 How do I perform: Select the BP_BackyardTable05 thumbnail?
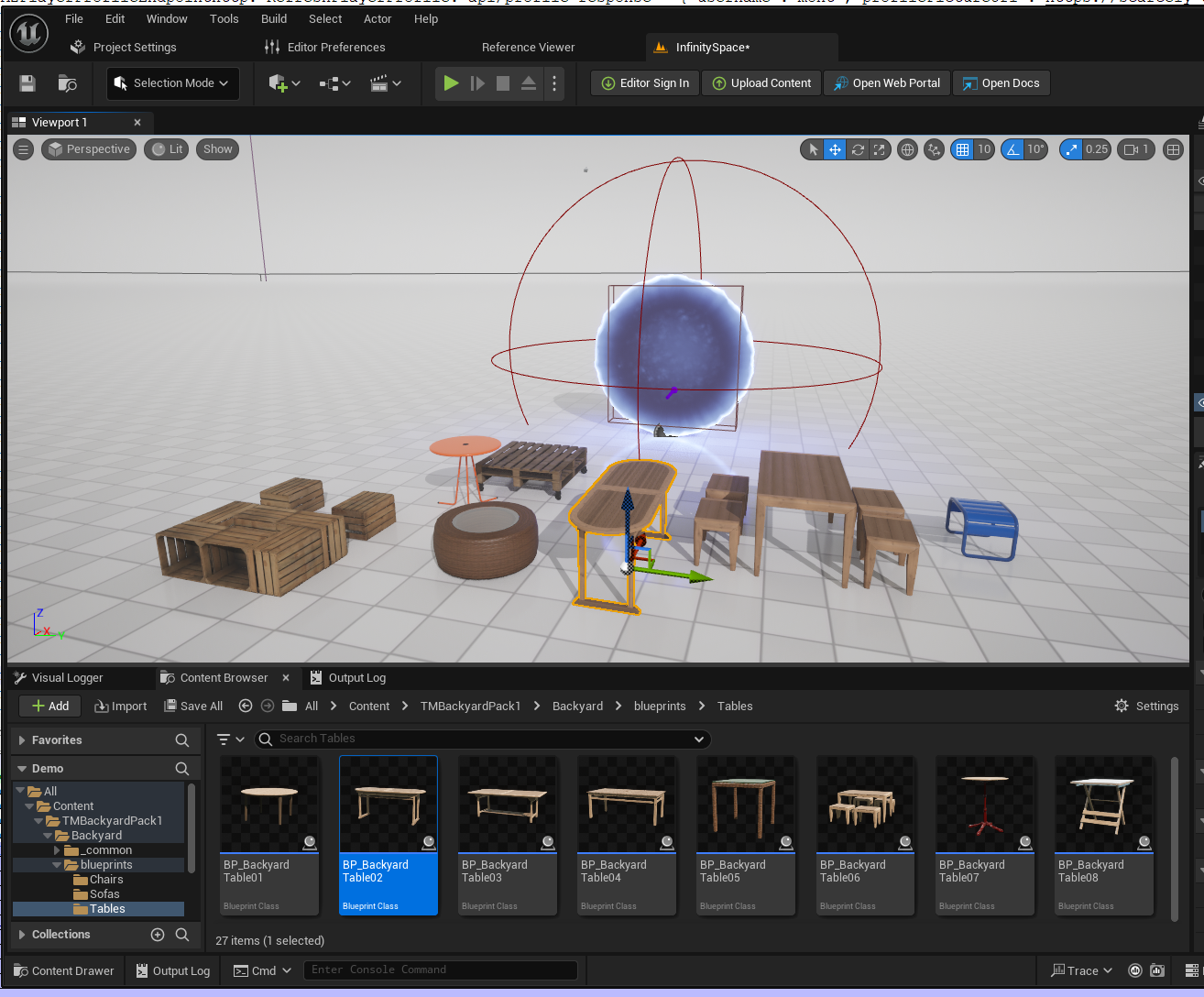pos(746,804)
